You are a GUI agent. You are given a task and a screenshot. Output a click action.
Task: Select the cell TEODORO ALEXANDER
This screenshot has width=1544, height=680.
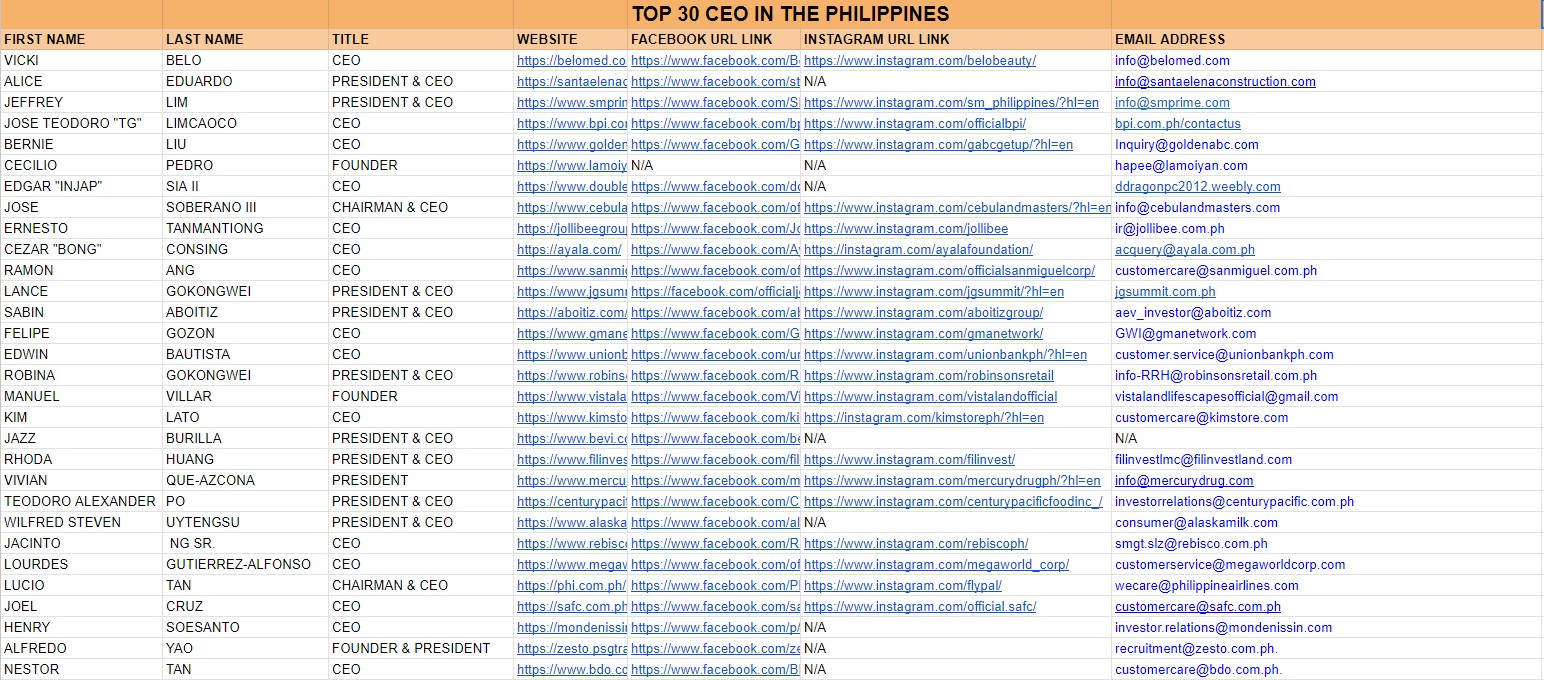[81, 502]
